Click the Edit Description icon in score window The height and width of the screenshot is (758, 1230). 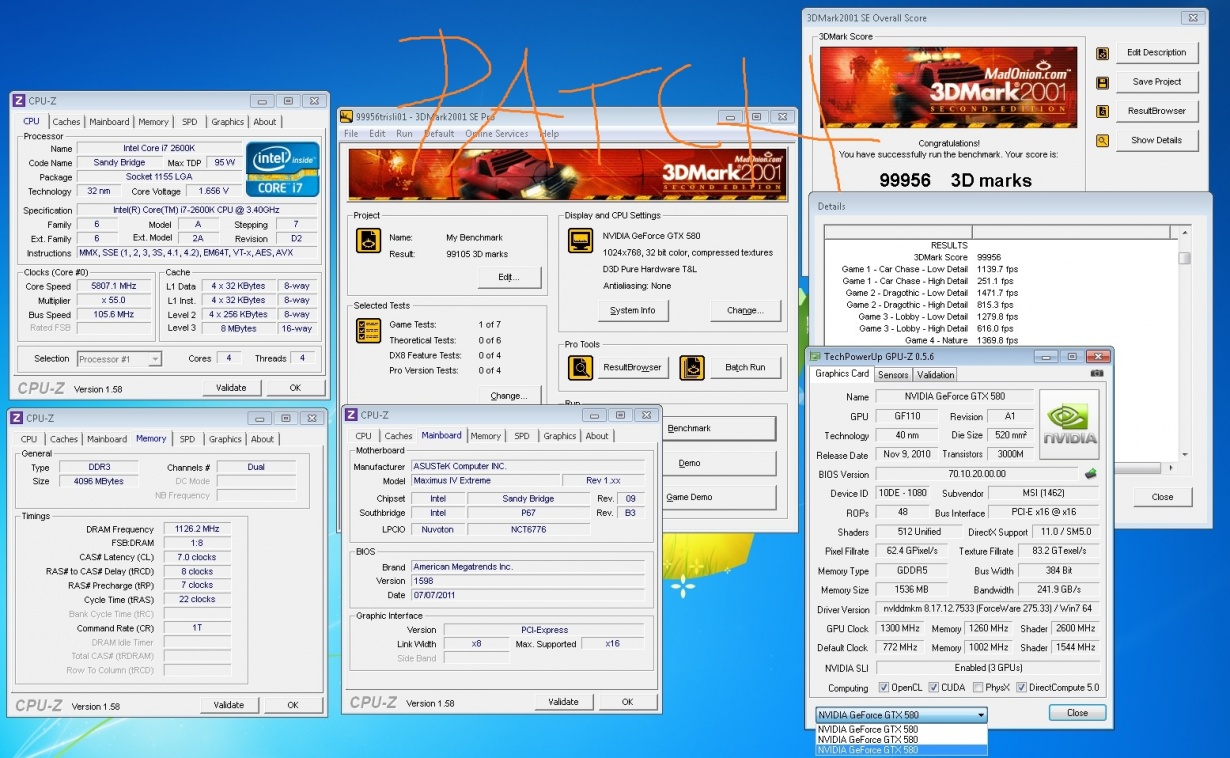1102,53
